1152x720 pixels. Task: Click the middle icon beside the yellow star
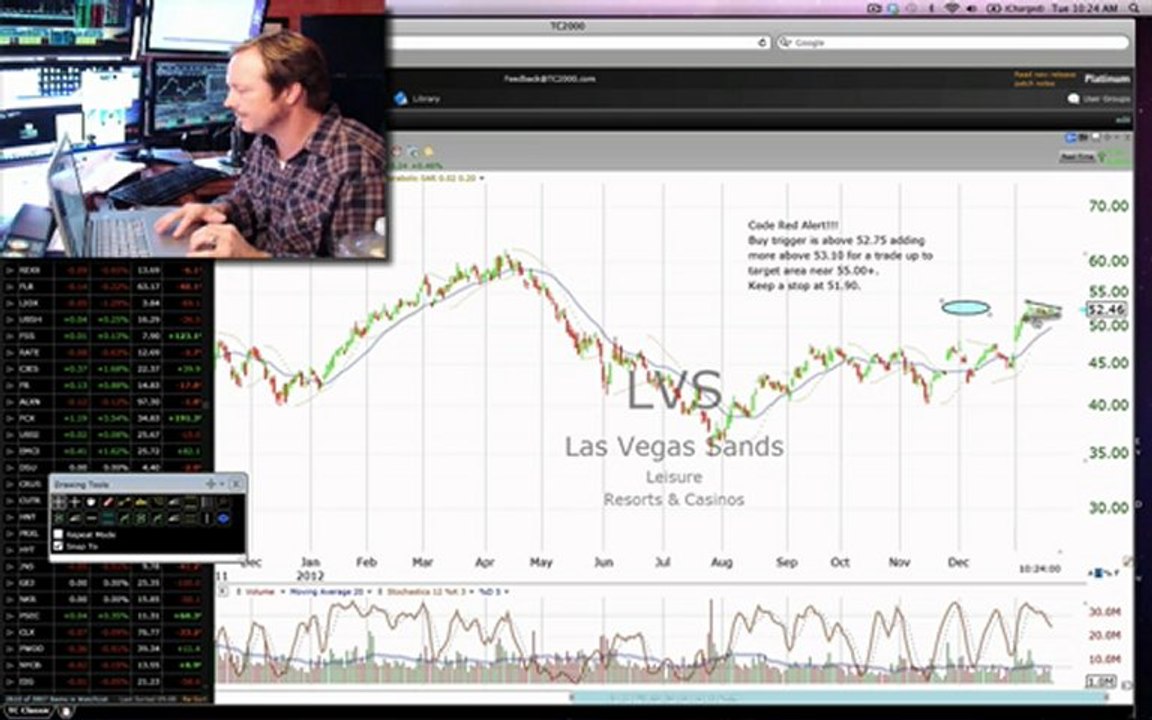(x=414, y=152)
